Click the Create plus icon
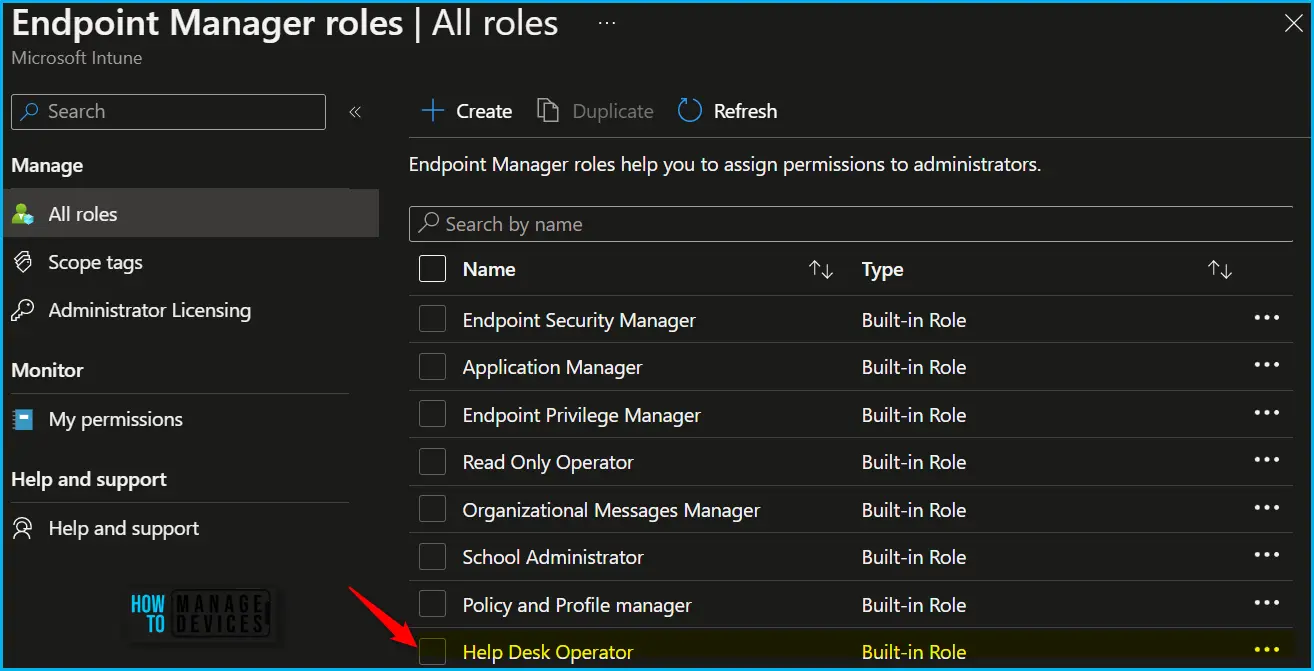This screenshot has width=1314, height=671. [432, 110]
